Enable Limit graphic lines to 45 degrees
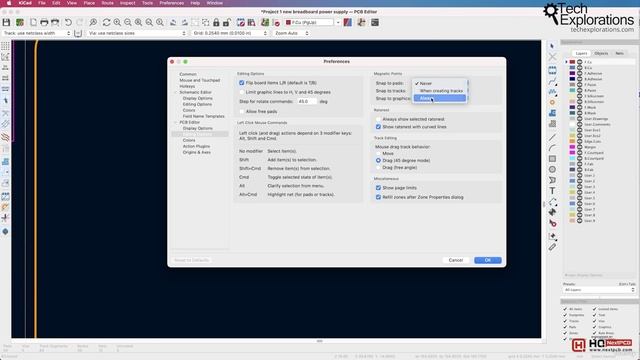 (x=242, y=92)
